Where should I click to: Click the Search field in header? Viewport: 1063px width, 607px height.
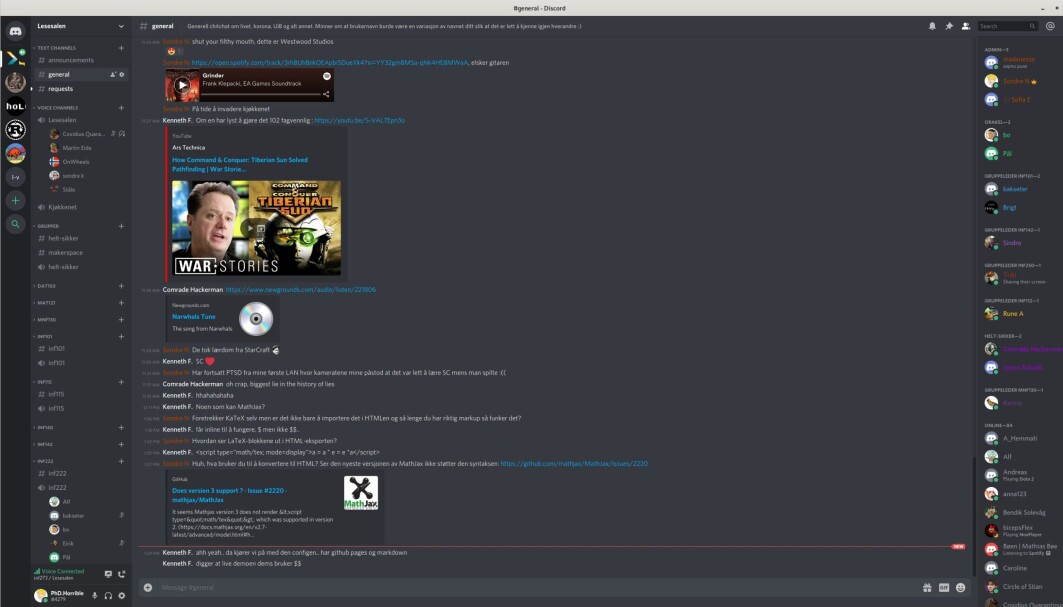(1007, 26)
